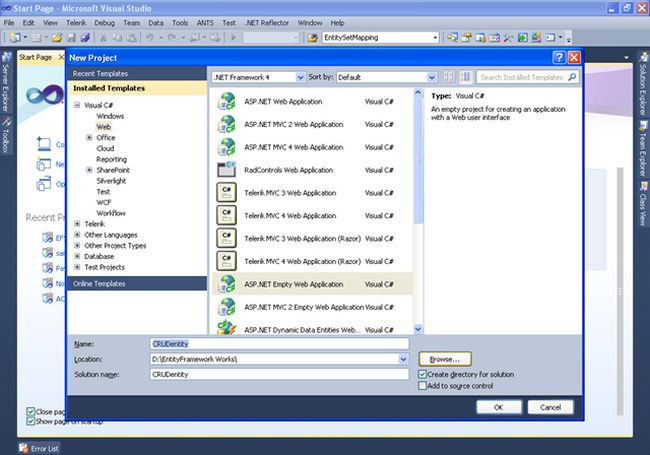Image resolution: width=650 pixels, height=455 pixels.
Task: Click the Open File toolbar icon
Action: [x=57, y=38]
